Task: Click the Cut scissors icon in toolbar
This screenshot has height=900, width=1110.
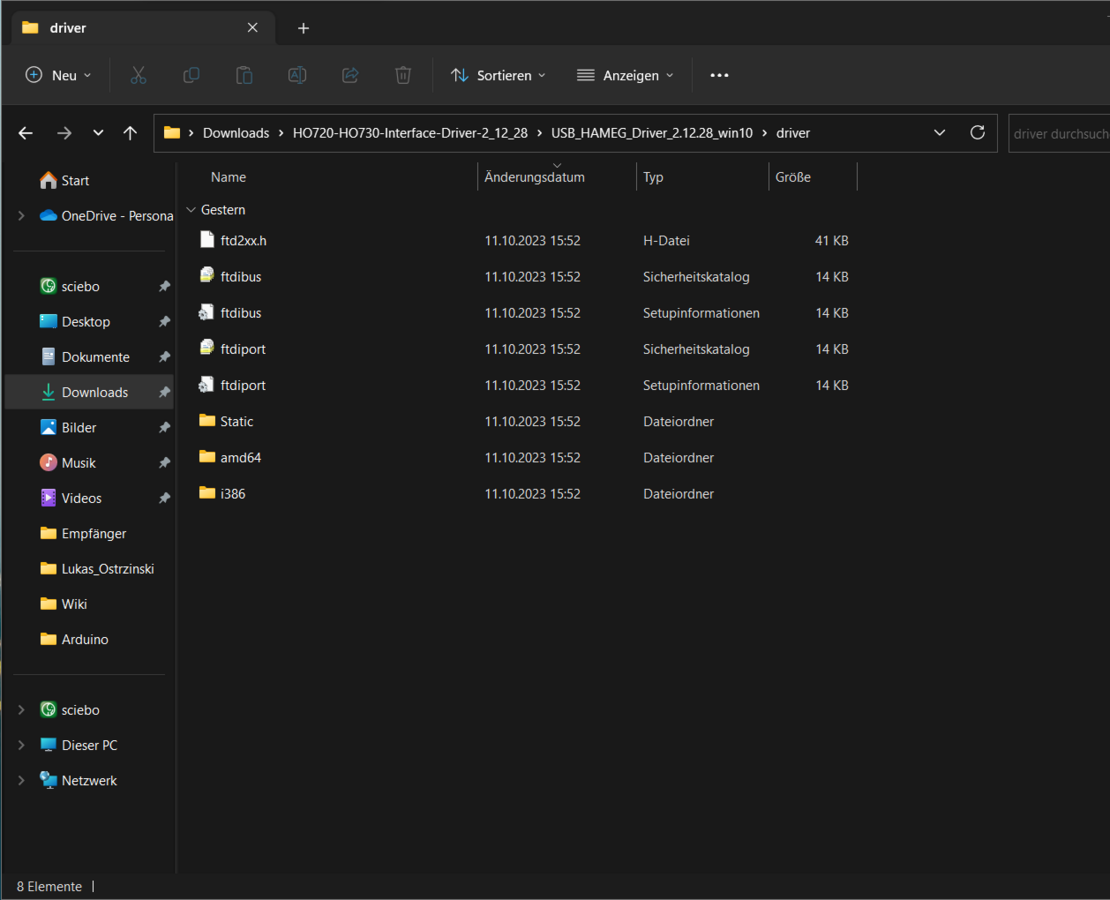Action: point(138,75)
